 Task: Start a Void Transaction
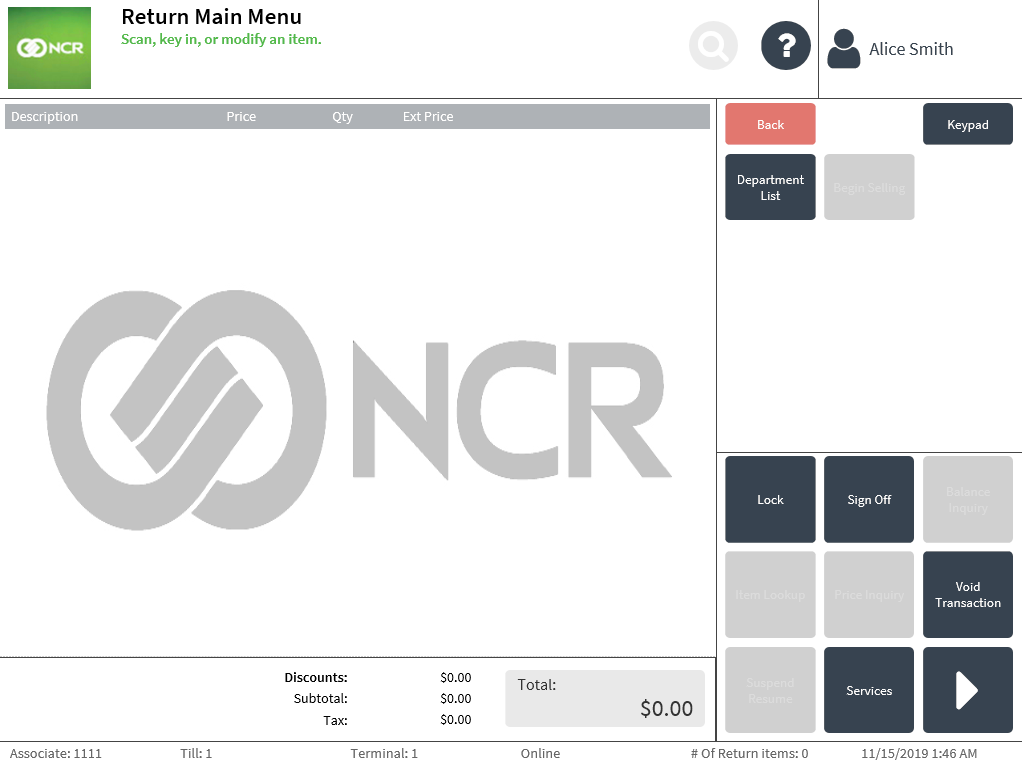point(967,595)
